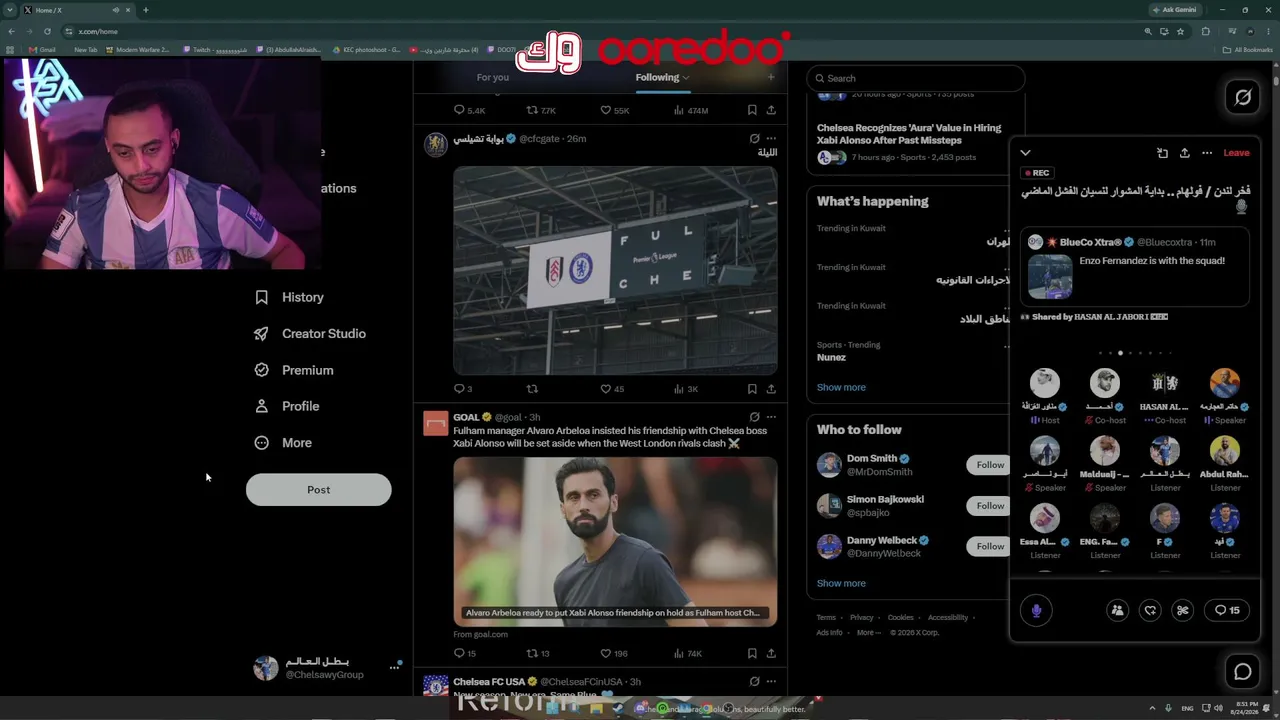This screenshot has height=720, width=1280.
Task: Open Space comments with 15 replies
Action: [x=1227, y=611]
